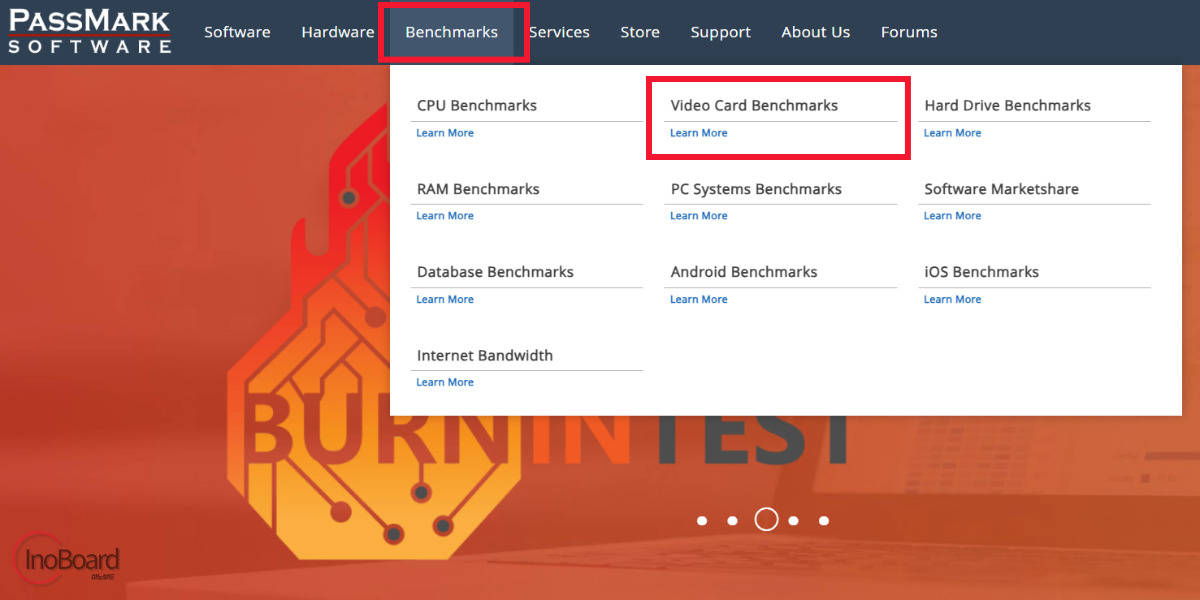Open the Services menu
Image resolution: width=1200 pixels, height=600 pixels.
559,32
